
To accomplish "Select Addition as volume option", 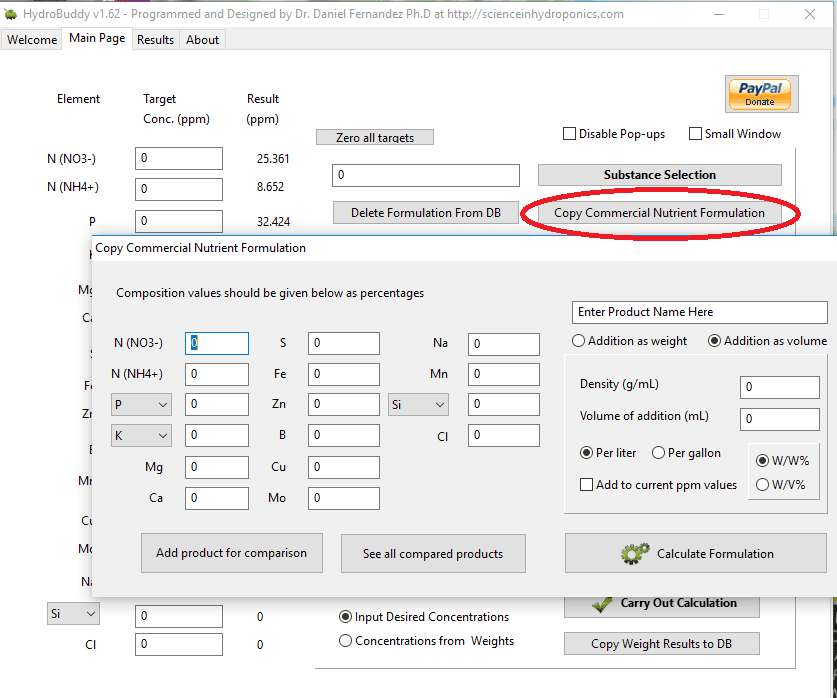I will click(x=714, y=340).
